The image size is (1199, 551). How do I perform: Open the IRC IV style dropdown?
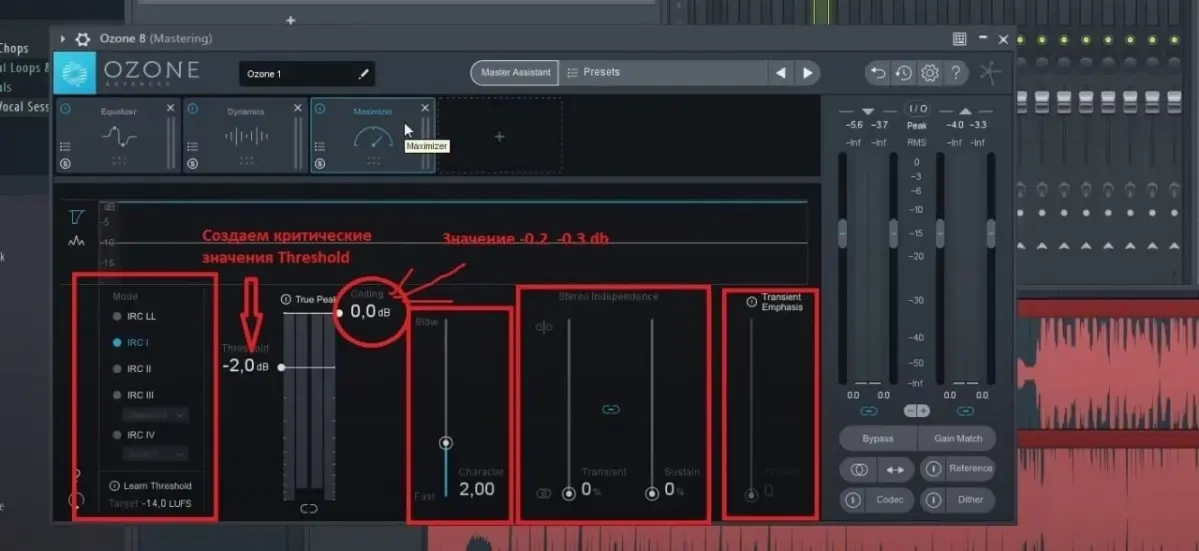(155, 454)
